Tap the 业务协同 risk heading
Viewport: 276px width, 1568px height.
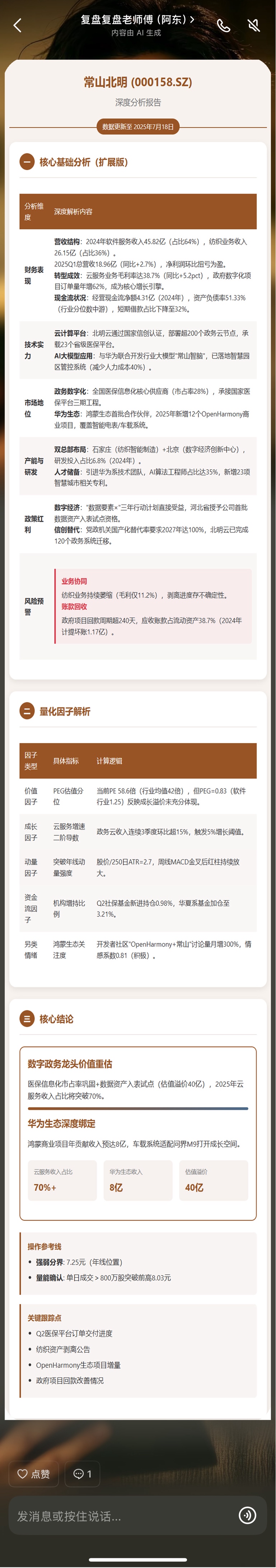pyautogui.click(x=74, y=581)
